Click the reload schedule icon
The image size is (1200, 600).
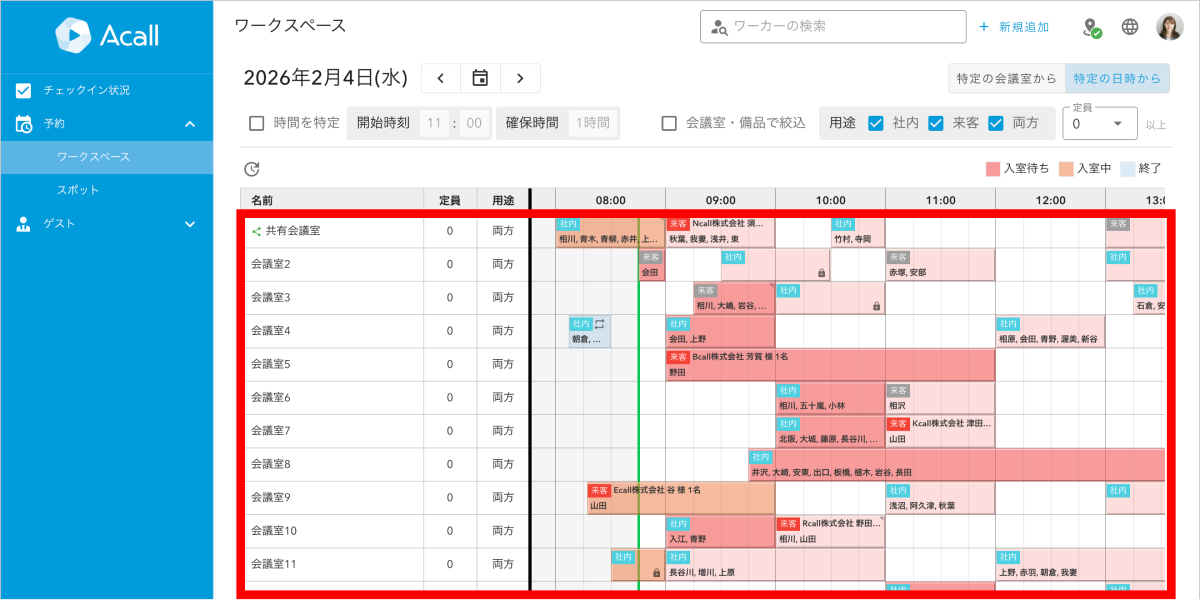252,169
